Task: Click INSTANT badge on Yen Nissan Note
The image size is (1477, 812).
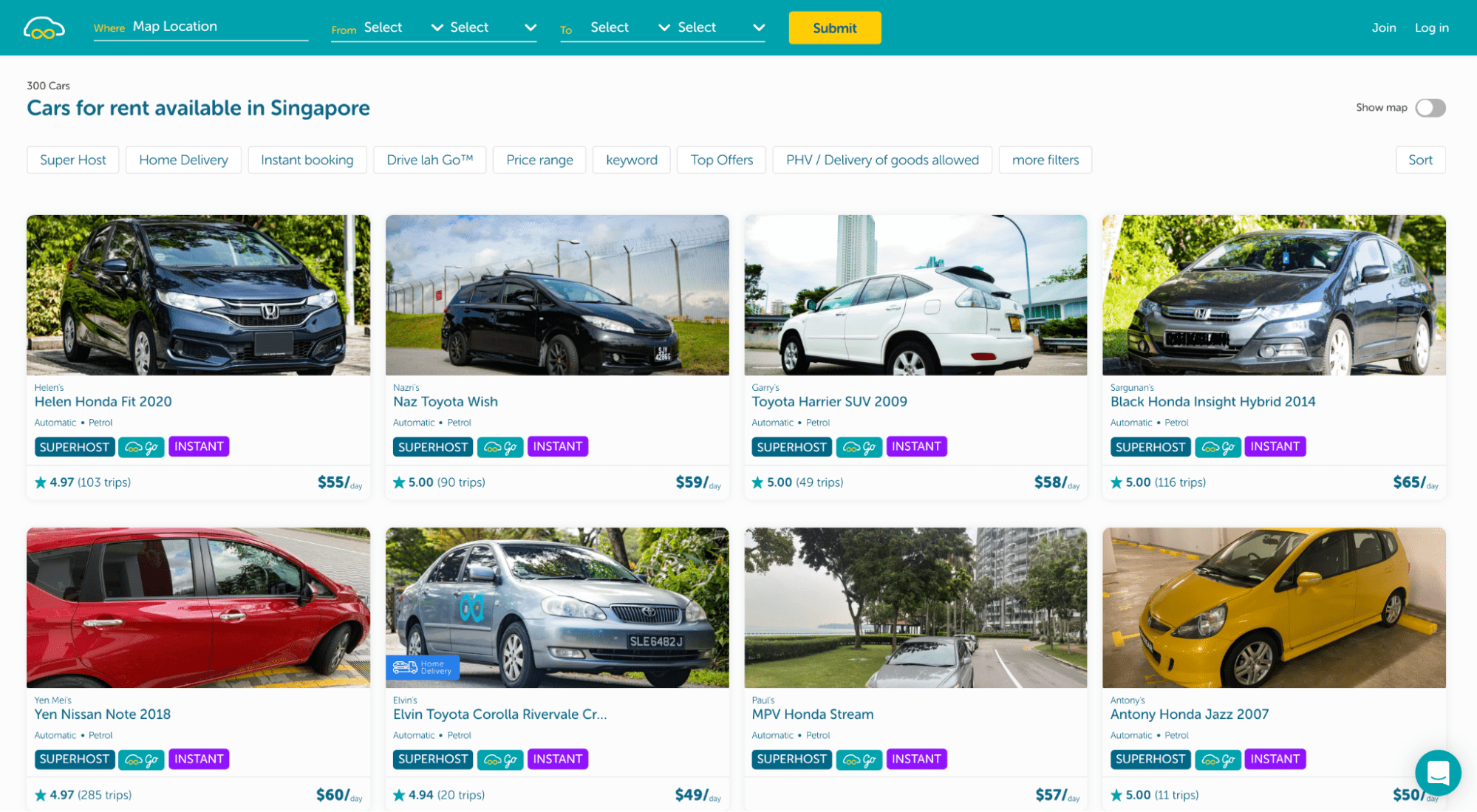Action: [x=199, y=759]
